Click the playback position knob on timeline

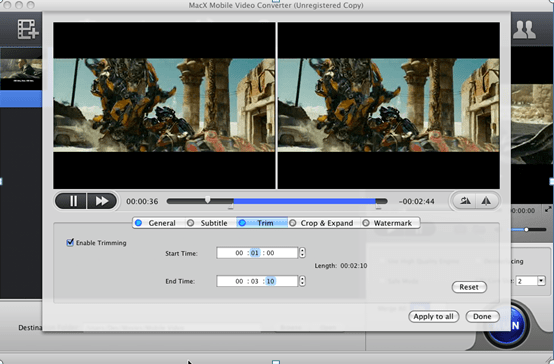point(208,200)
